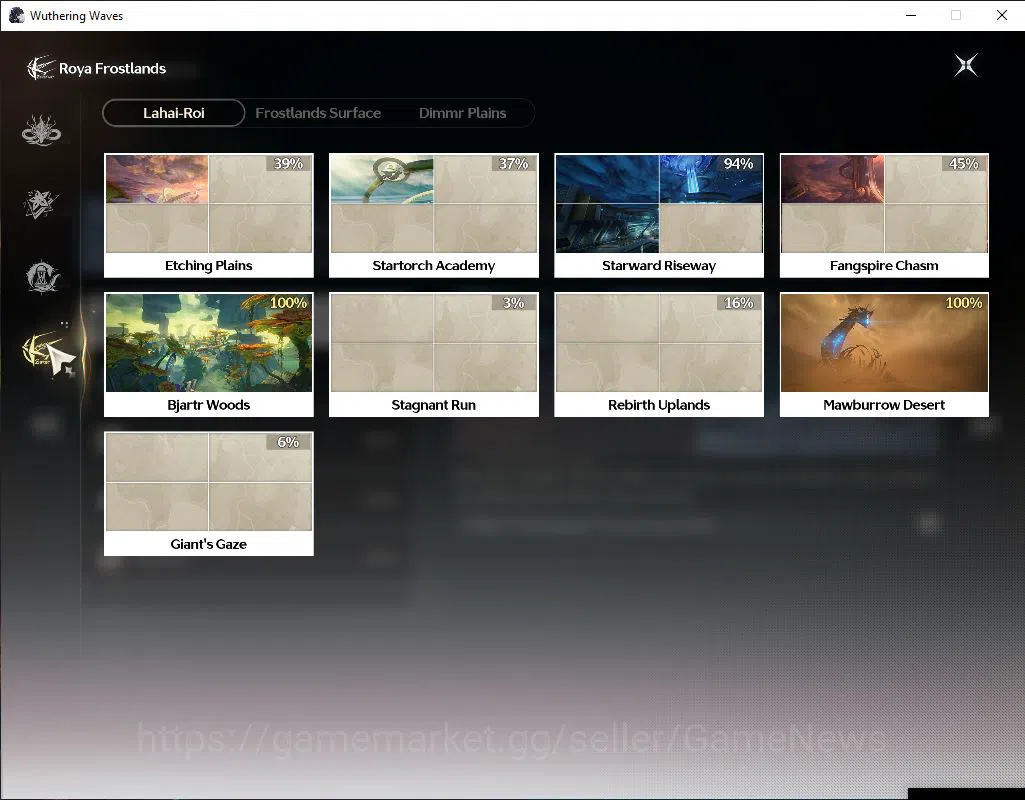This screenshot has width=1025, height=800.
Task: Click the 39% progress on Etching Plains
Action: [288, 163]
